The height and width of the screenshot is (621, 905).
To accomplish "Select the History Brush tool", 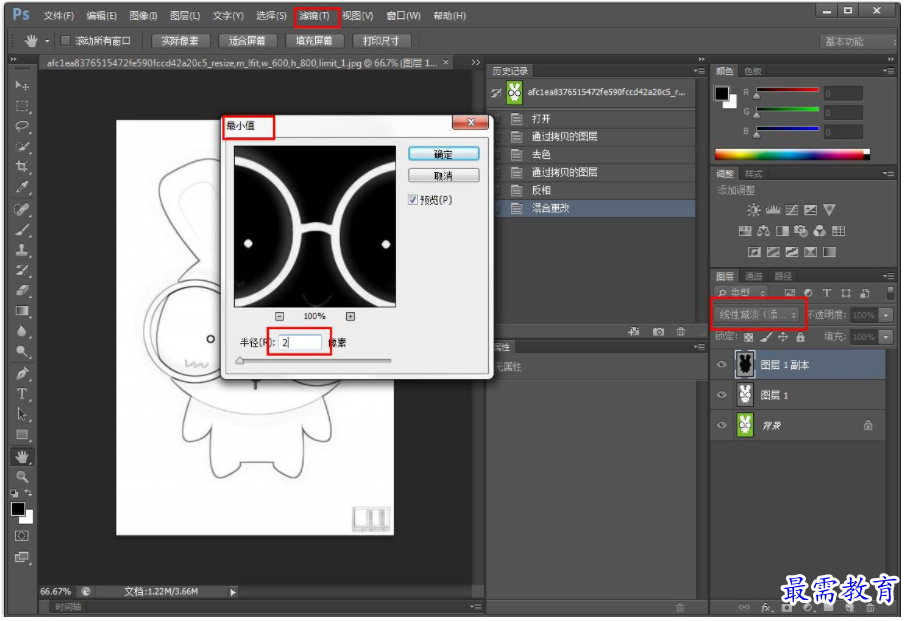I will click(22, 270).
